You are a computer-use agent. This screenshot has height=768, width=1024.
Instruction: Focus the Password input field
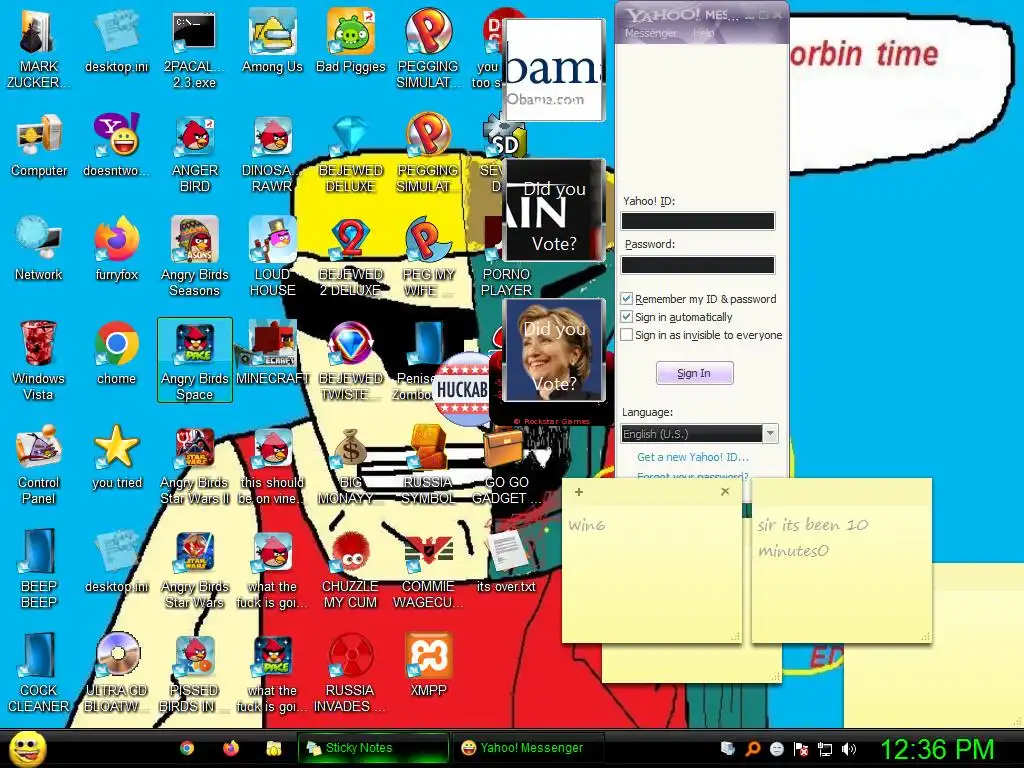point(698,264)
